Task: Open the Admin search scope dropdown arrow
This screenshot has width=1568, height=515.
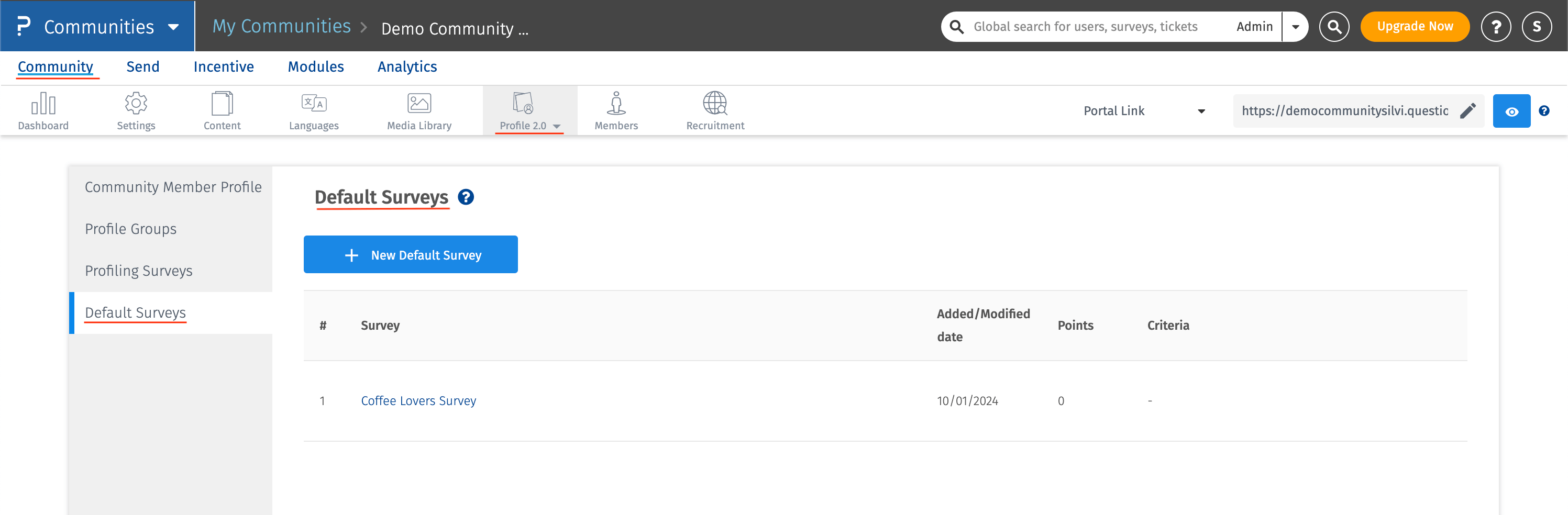Action: click(1295, 27)
